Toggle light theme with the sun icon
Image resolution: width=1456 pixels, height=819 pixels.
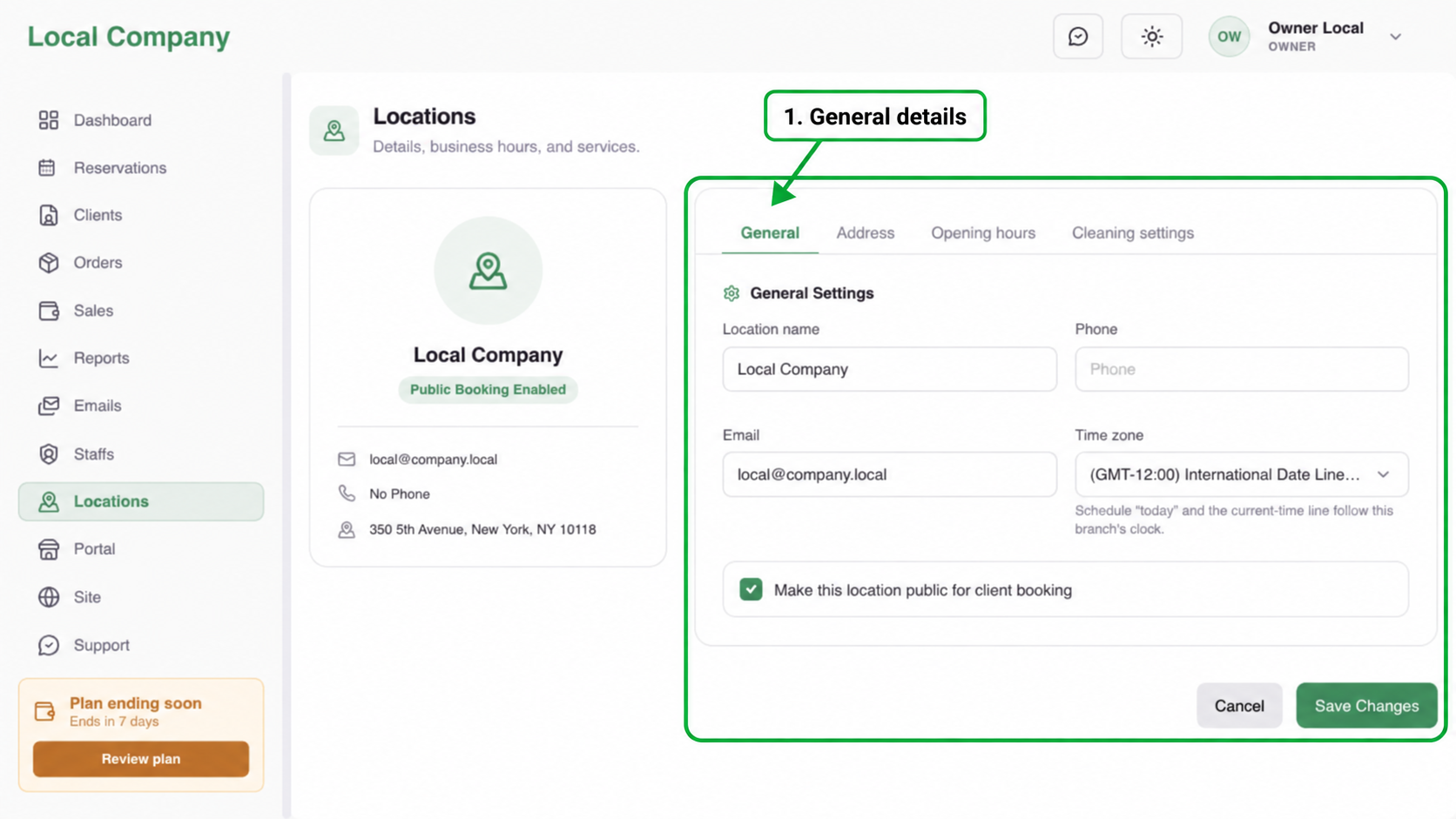pyautogui.click(x=1151, y=37)
